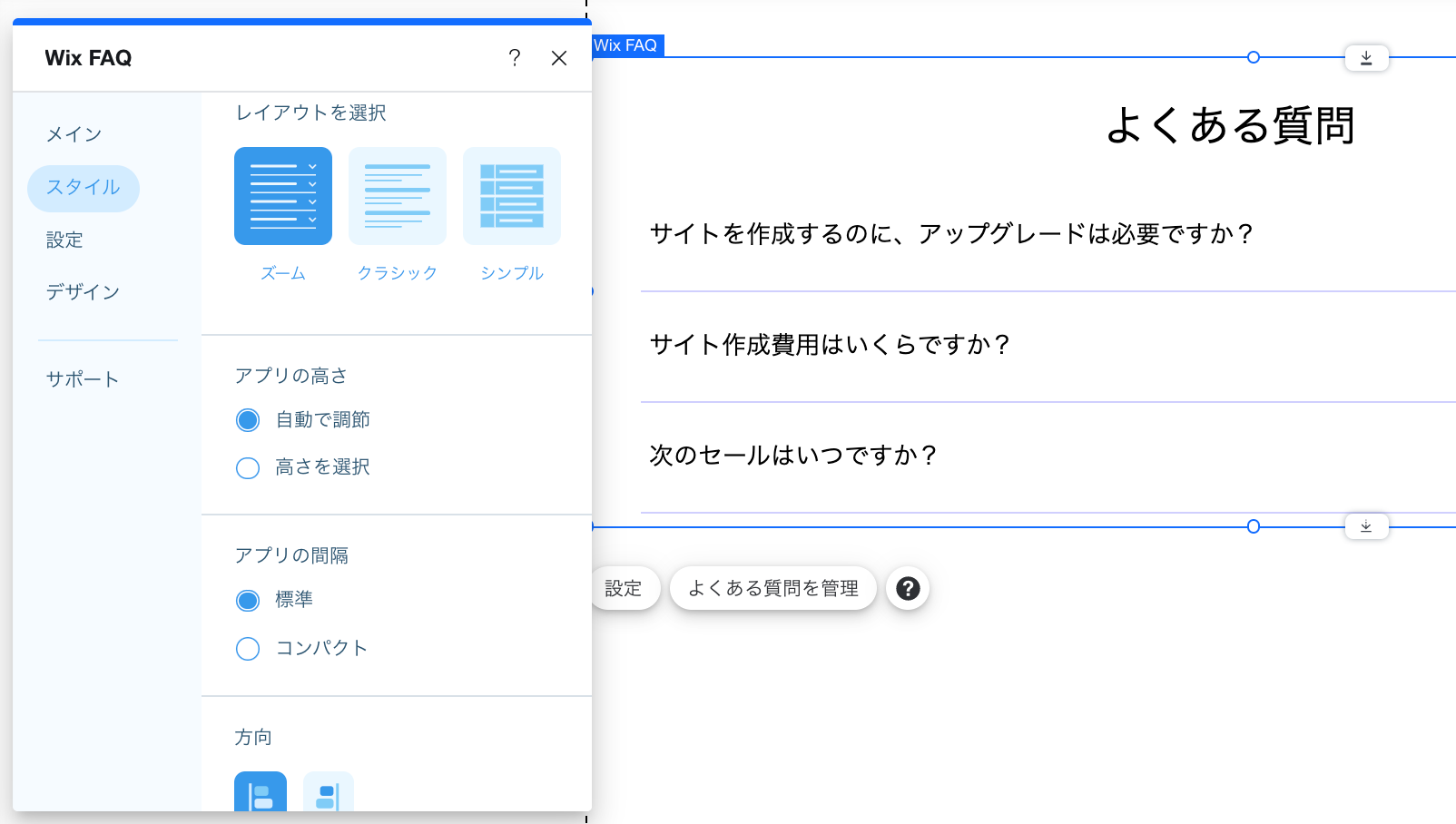Viewport: 1456px width, 824px height.
Task: Open the デザイン section in the sidebar
Action: (83, 291)
